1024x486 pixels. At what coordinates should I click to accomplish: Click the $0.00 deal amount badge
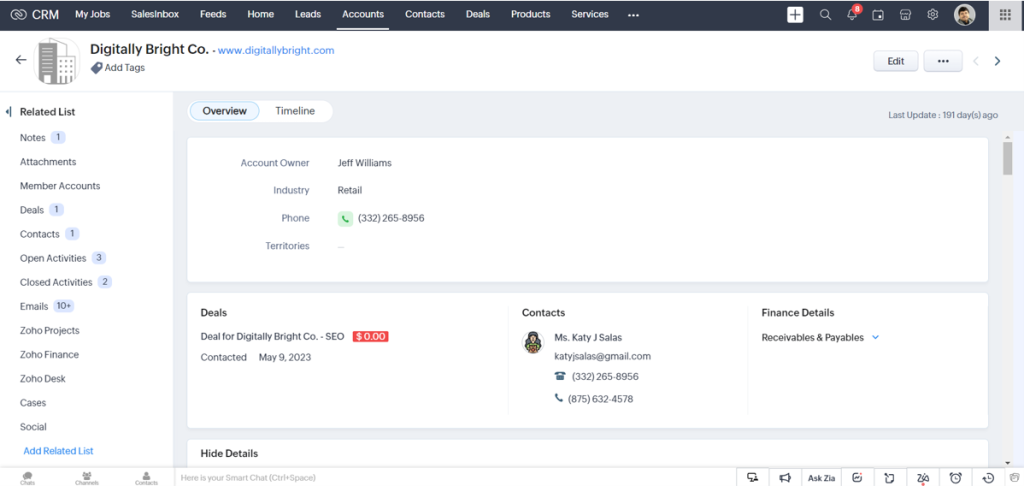(370, 336)
